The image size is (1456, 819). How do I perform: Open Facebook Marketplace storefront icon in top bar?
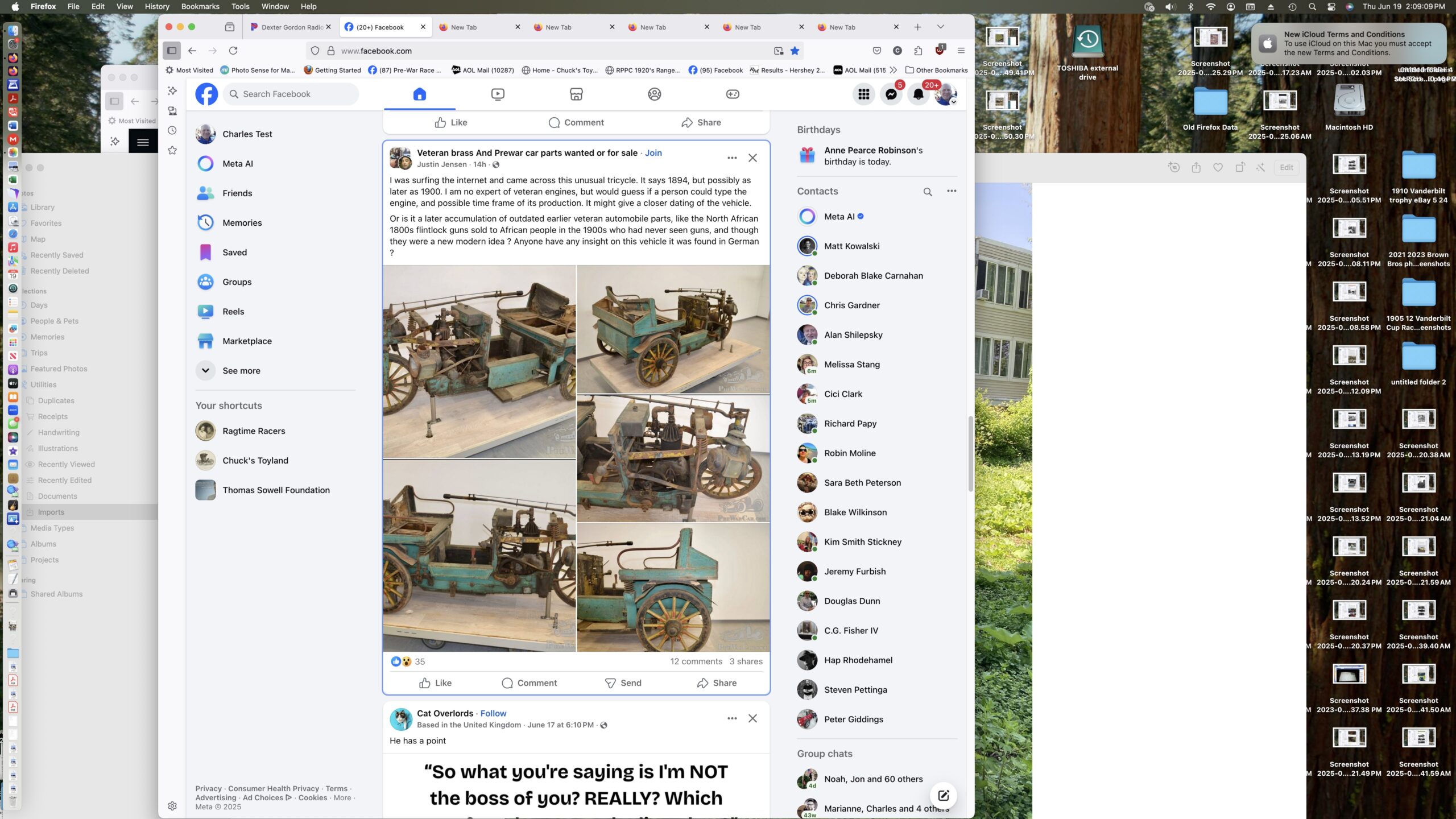[576, 94]
